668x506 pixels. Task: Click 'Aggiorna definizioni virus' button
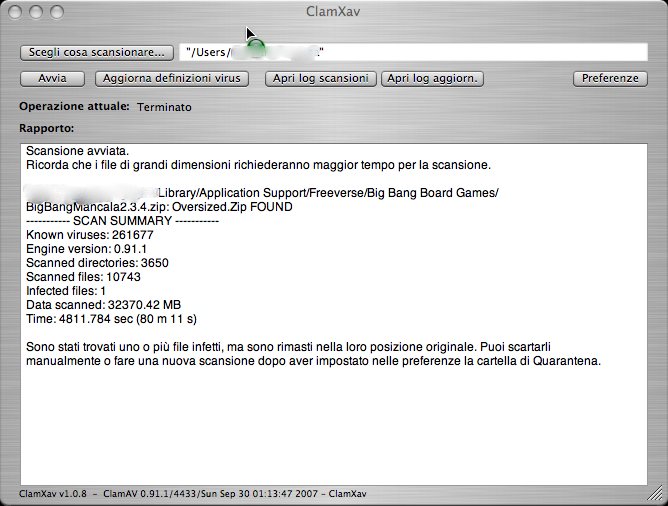[x=172, y=79]
